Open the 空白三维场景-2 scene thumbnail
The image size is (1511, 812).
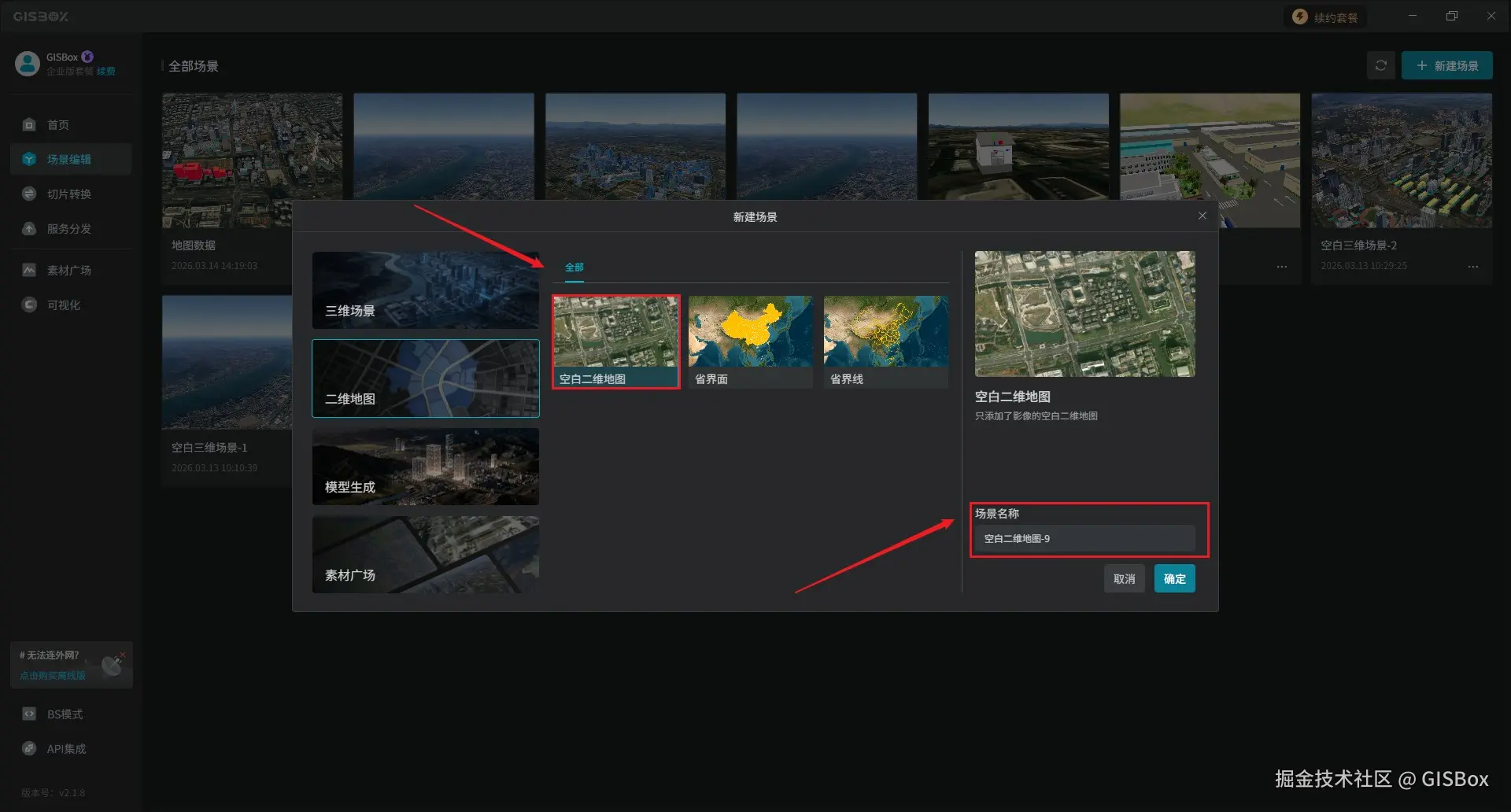1402,161
